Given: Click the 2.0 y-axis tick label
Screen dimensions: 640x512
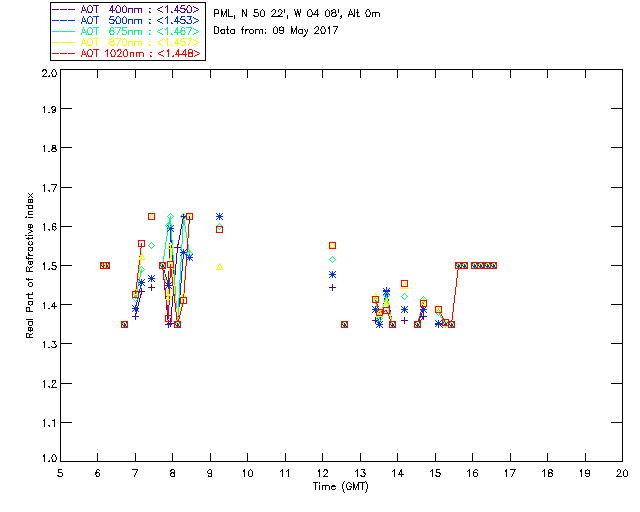Looking at the screenshot, I should [x=49, y=73].
